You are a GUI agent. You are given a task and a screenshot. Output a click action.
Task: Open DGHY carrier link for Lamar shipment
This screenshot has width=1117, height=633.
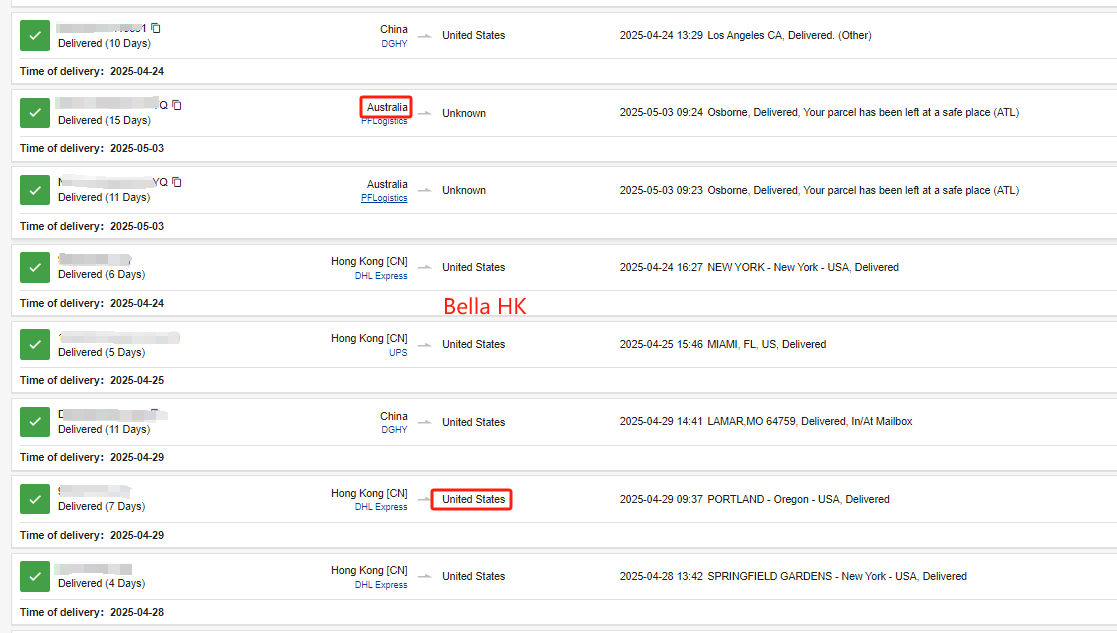pyautogui.click(x=394, y=430)
